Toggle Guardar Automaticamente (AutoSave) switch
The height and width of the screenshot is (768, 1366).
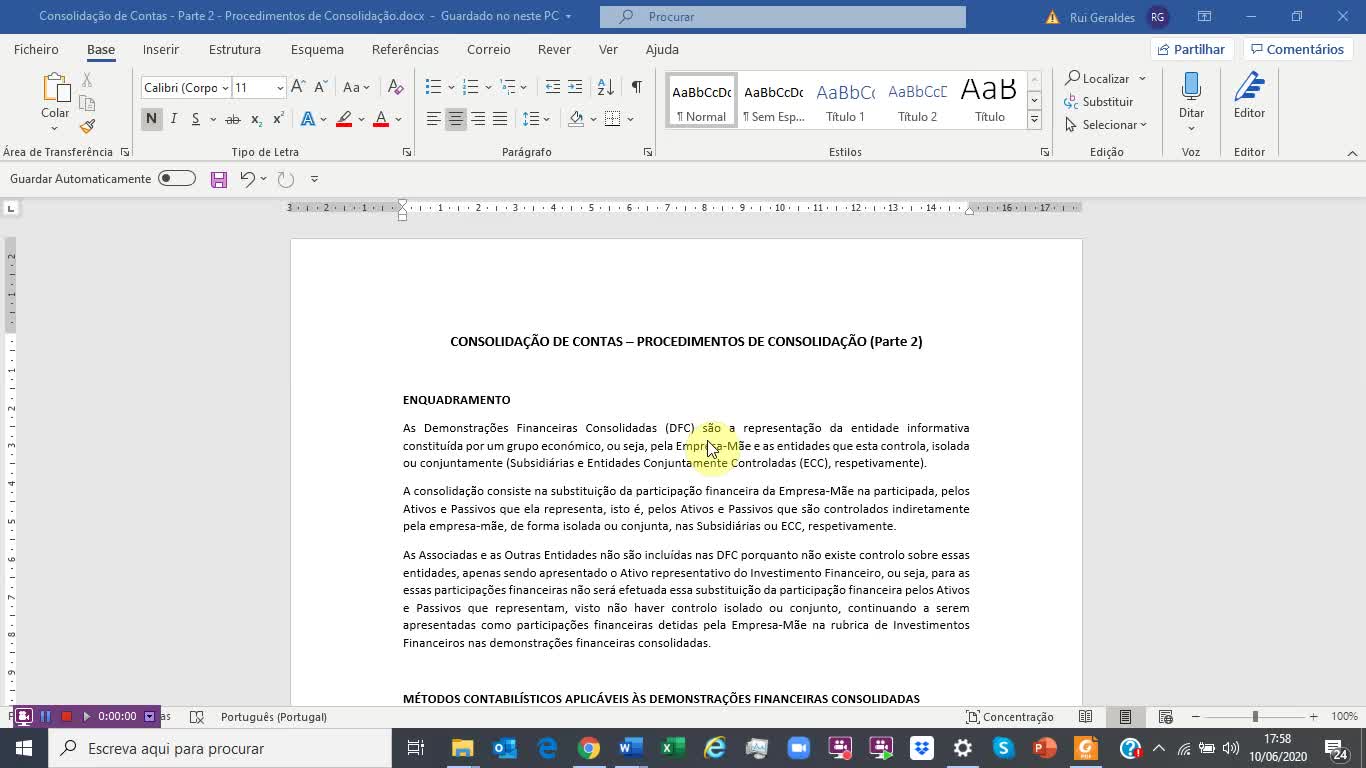[176, 178]
